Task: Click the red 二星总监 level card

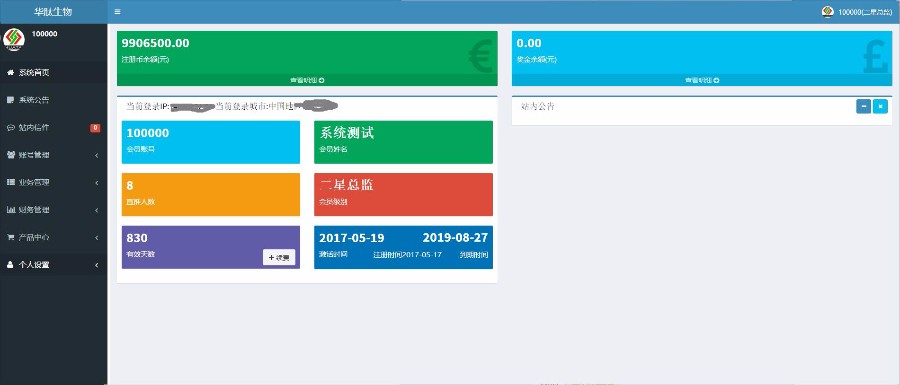Action: point(404,195)
